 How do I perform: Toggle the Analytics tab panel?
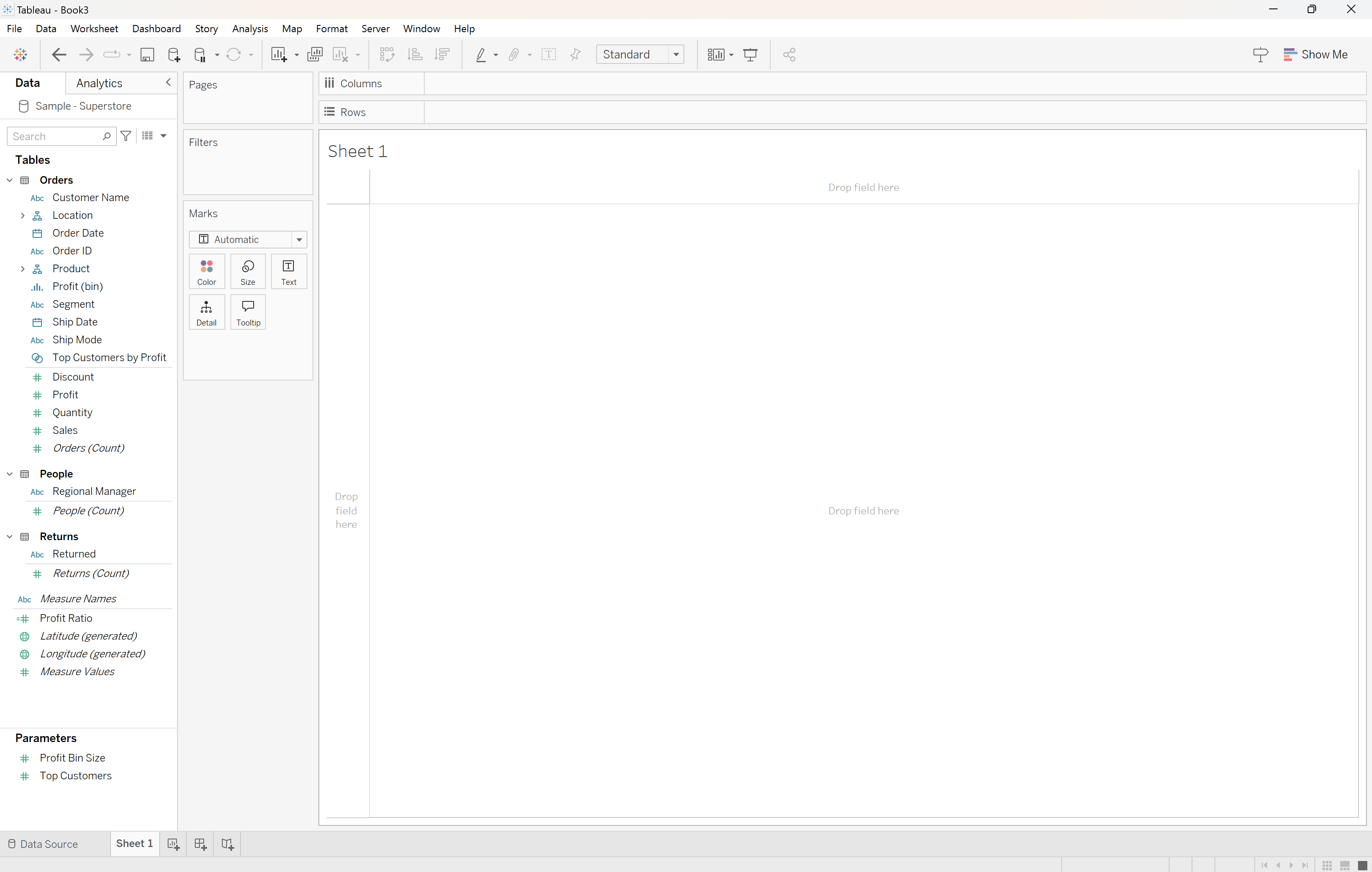pos(99,83)
